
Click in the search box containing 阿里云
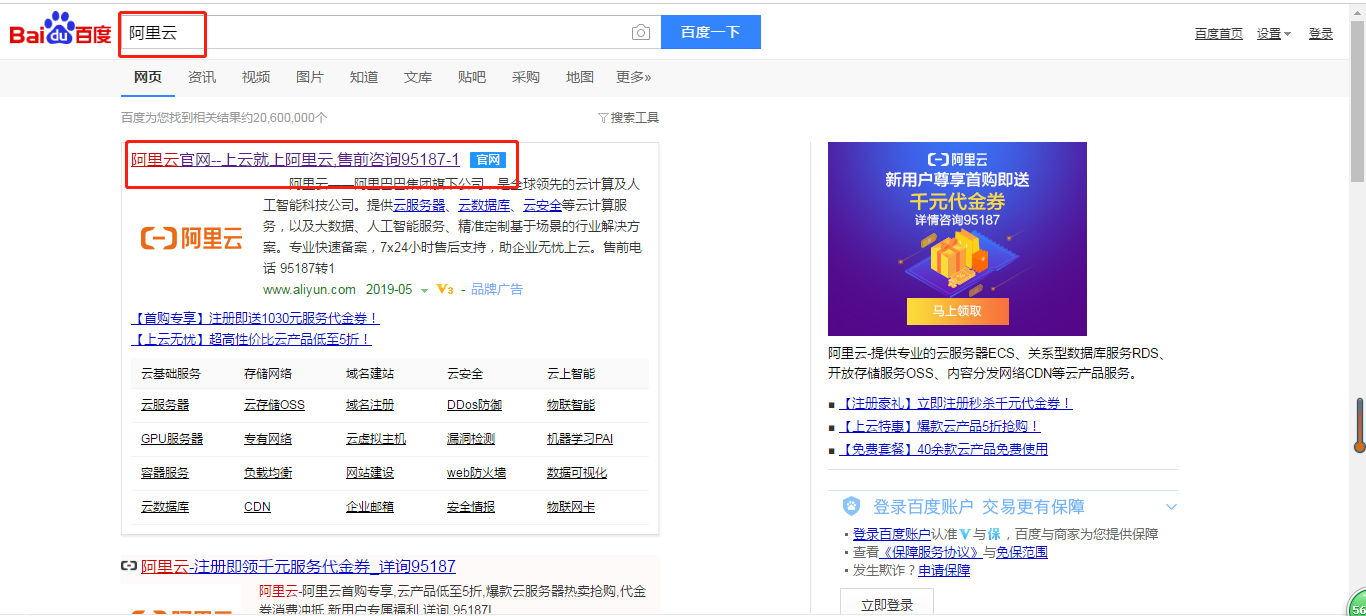tap(390, 32)
